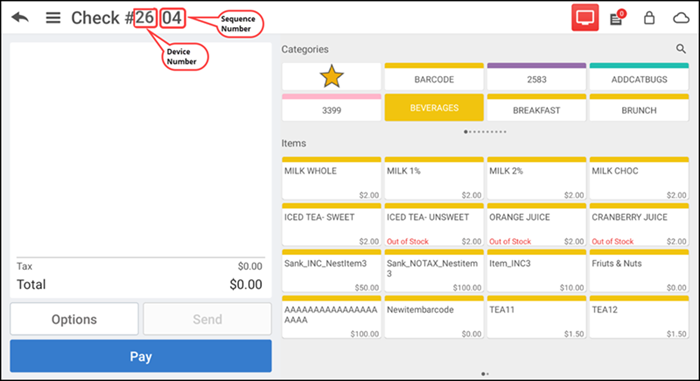This screenshot has width=700, height=381.
Task: Select the star favorites category
Action: click(331, 76)
